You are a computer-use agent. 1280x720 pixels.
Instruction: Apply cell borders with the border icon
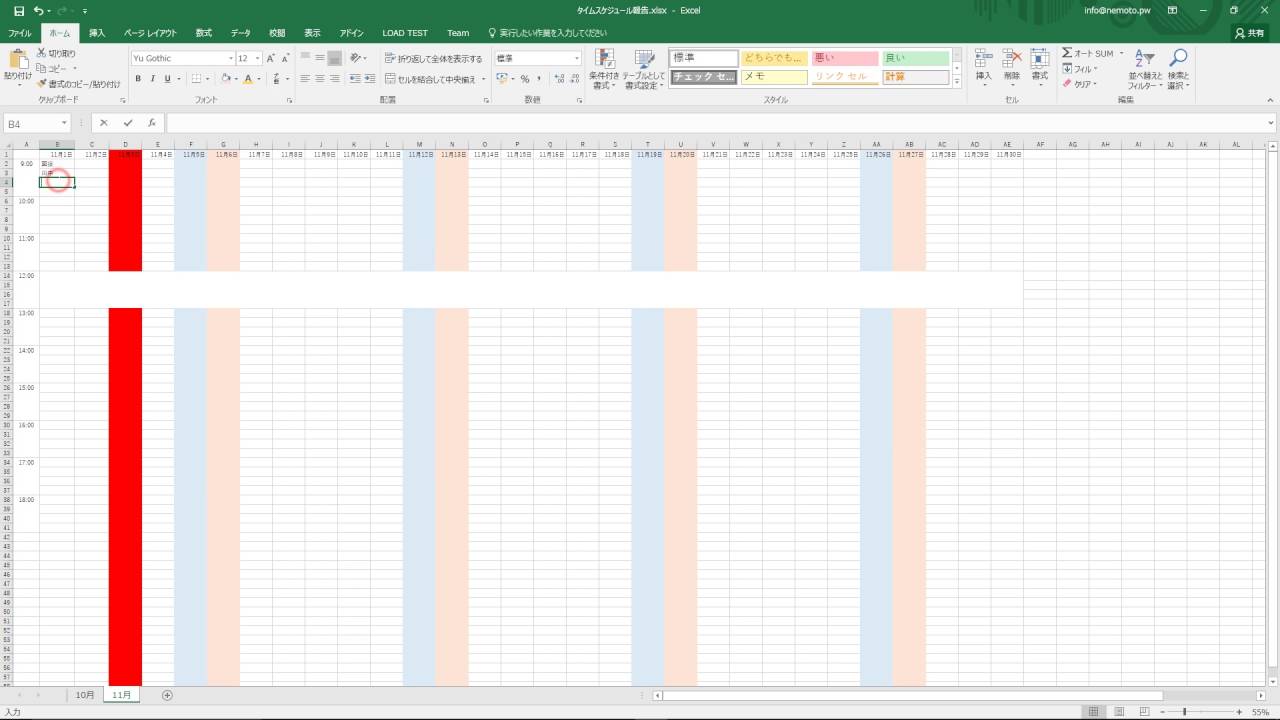(x=196, y=78)
